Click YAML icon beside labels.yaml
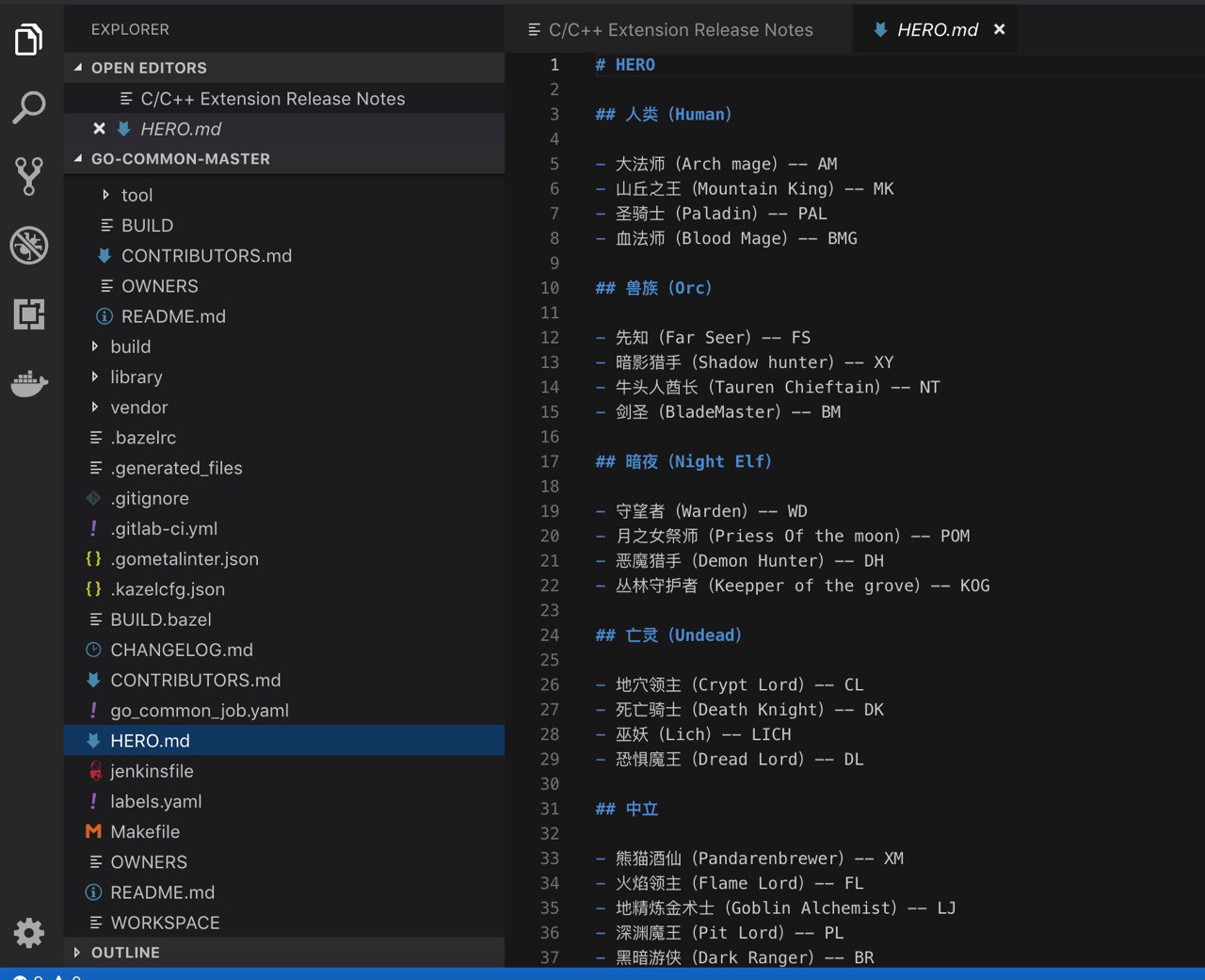1205x980 pixels. pyautogui.click(x=93, y=800)
